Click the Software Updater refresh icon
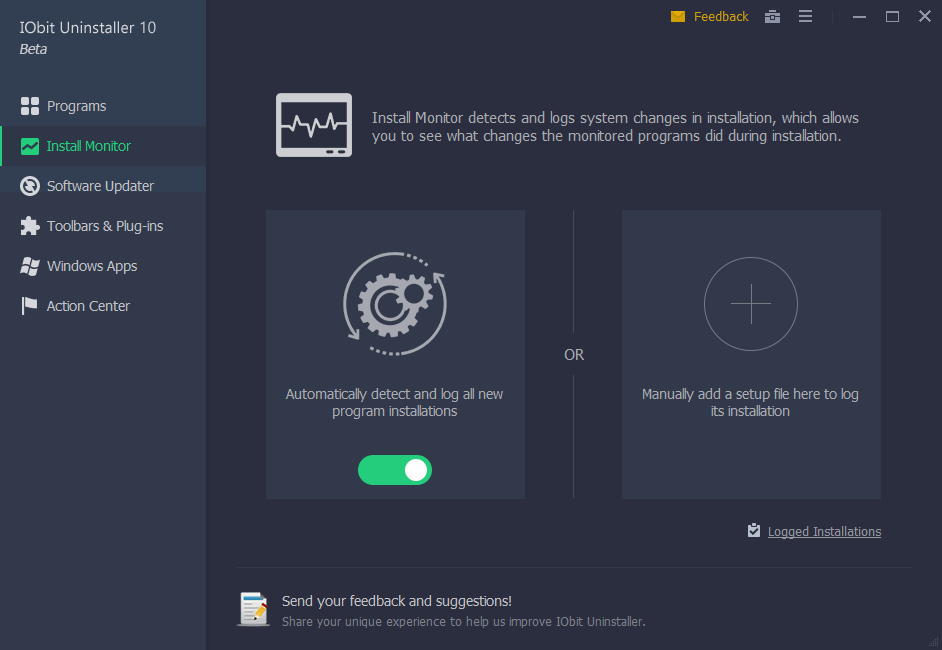Screen dimensions: 942x650 click(x=29, y=186)
